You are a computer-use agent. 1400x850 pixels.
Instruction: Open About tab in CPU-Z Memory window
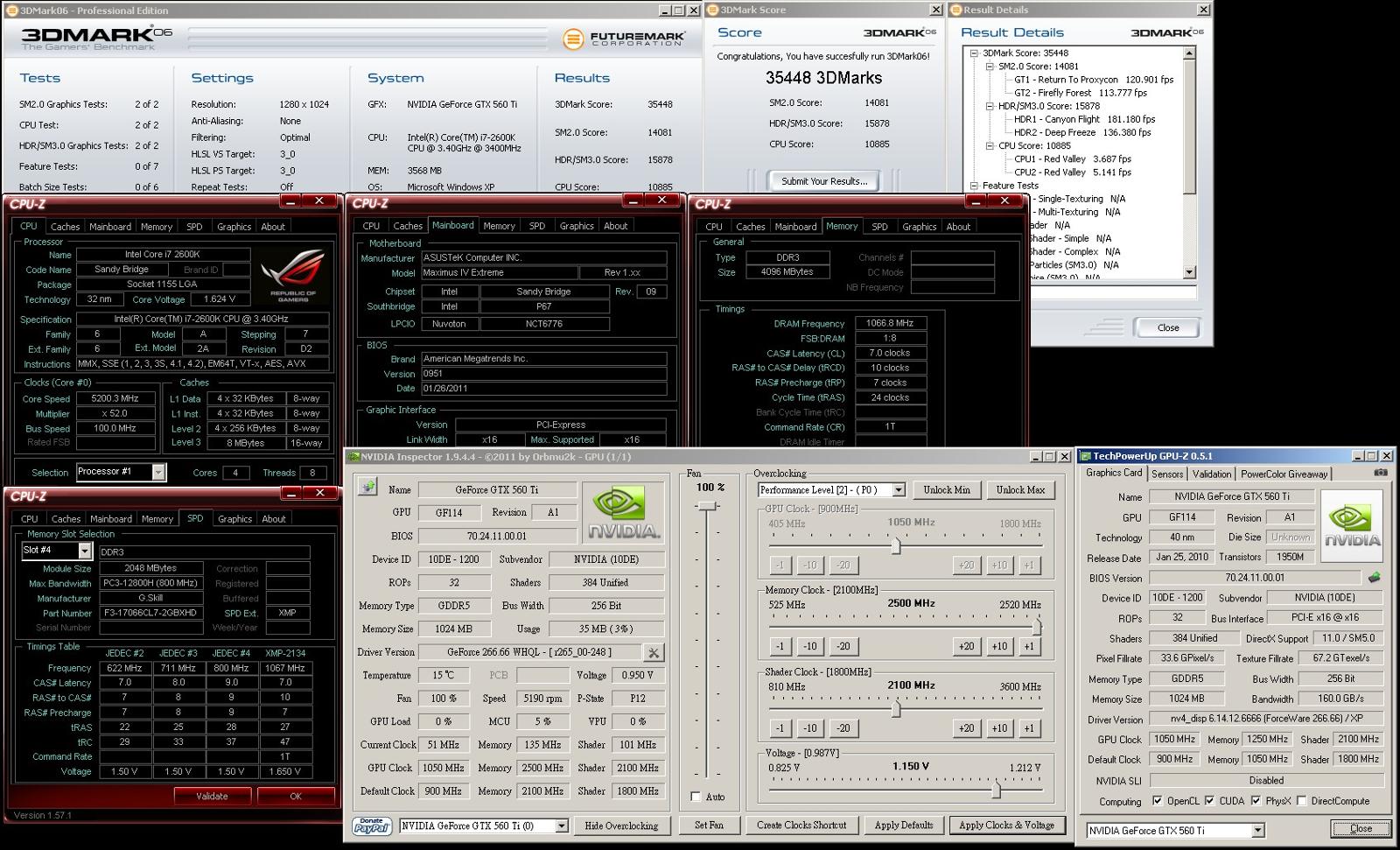[958, 227]
